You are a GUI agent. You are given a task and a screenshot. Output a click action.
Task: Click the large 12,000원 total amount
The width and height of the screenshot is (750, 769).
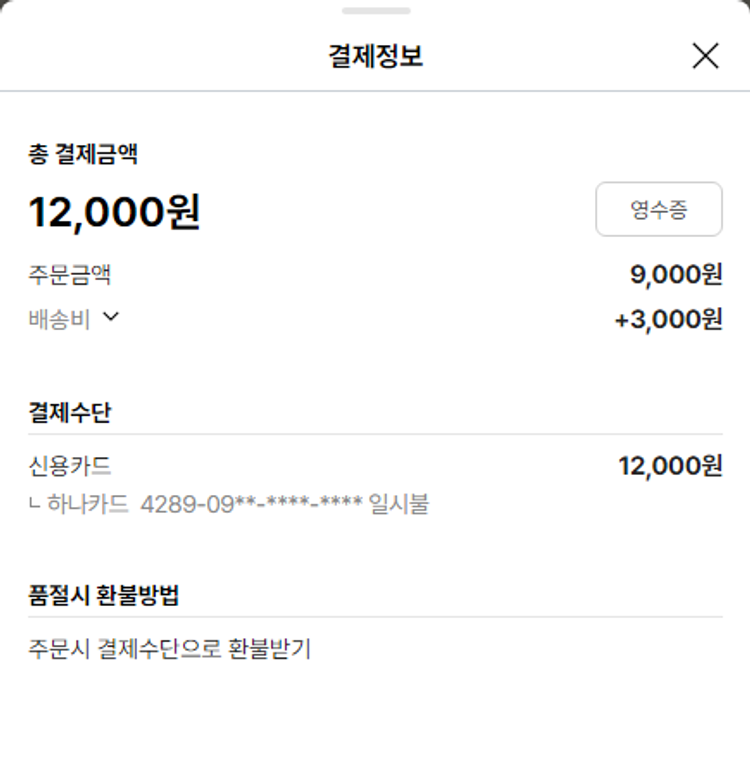coord(114,211)
